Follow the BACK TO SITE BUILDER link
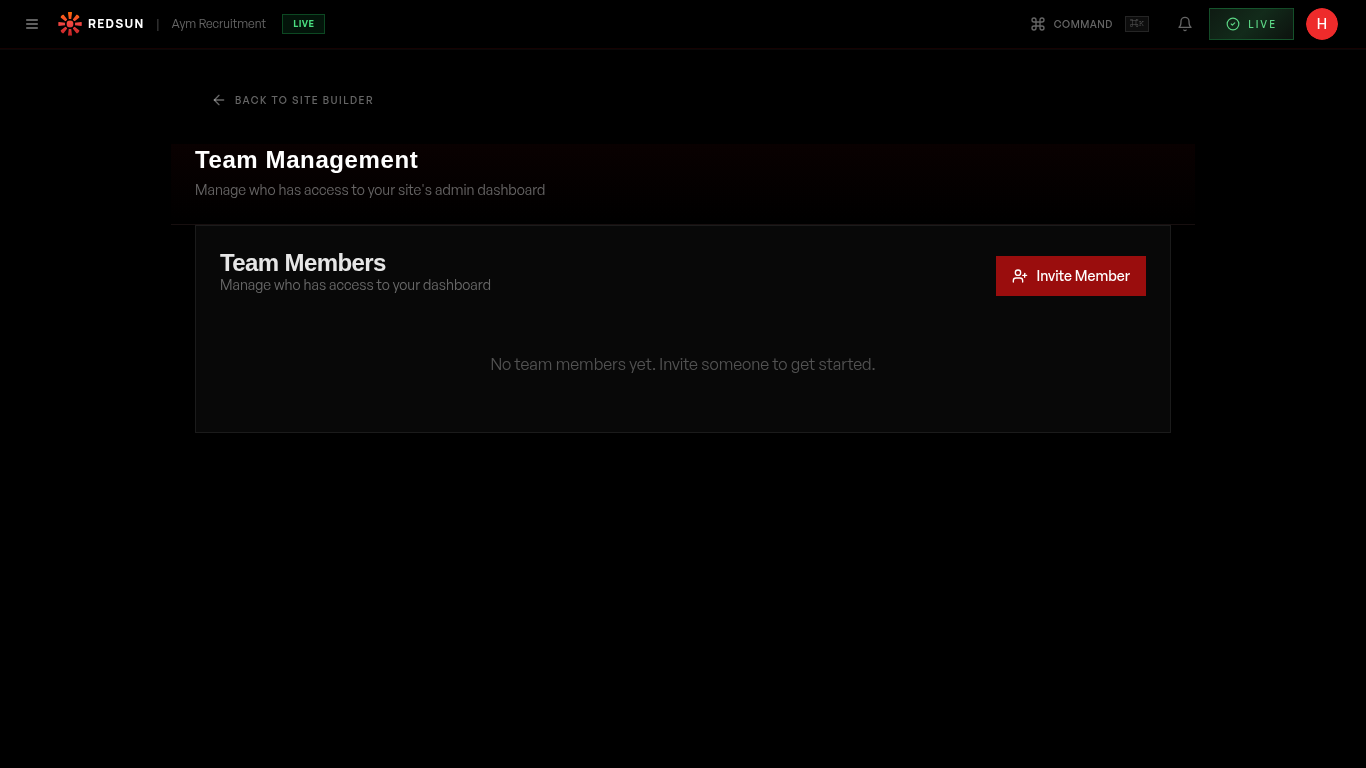 click(x=304, y=100)
